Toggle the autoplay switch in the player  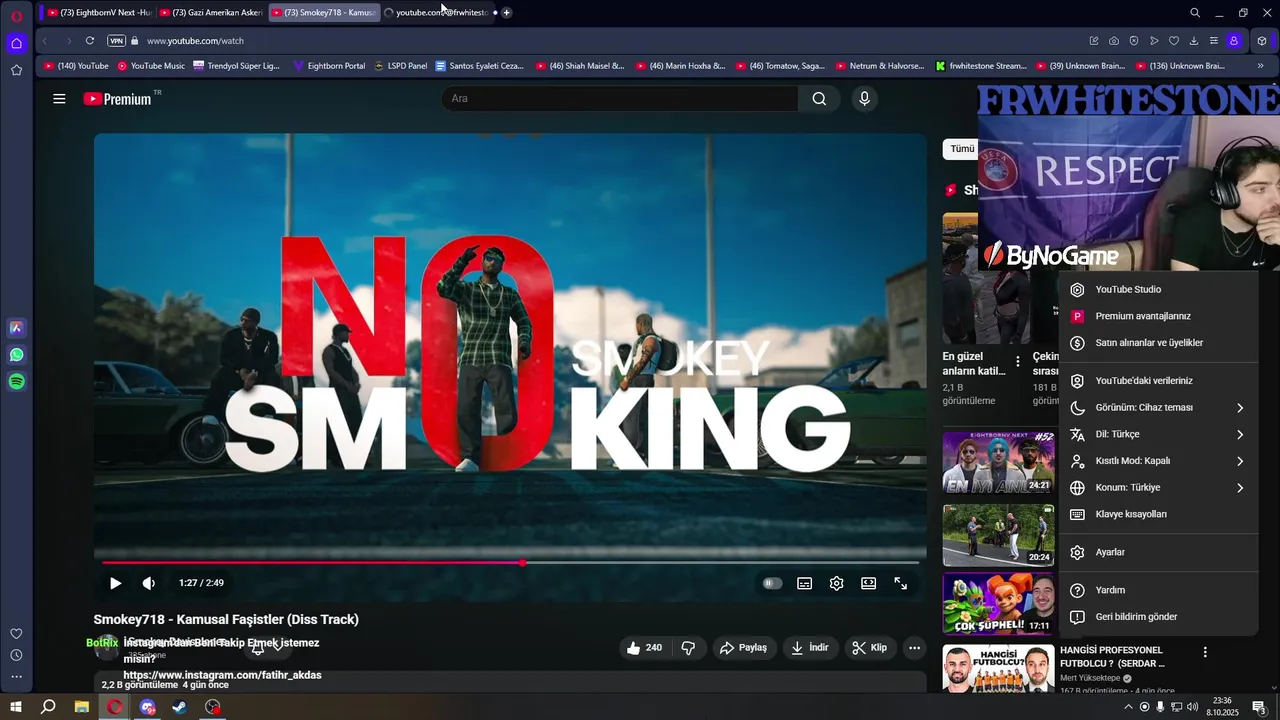(772, 583)
